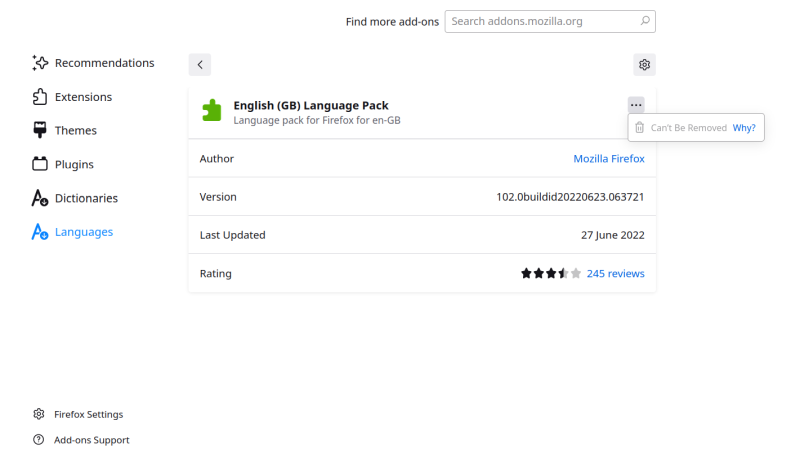Focus the Search addons.mozilla.org field
Screen dimensions: 800x458
(550, 21)
